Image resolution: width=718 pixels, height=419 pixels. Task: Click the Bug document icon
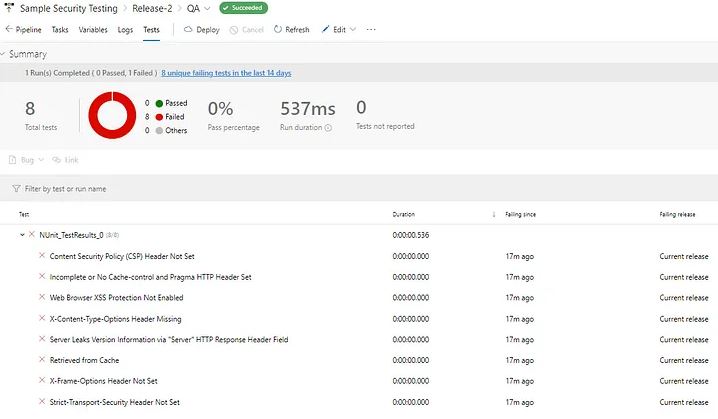pos(12,160)
